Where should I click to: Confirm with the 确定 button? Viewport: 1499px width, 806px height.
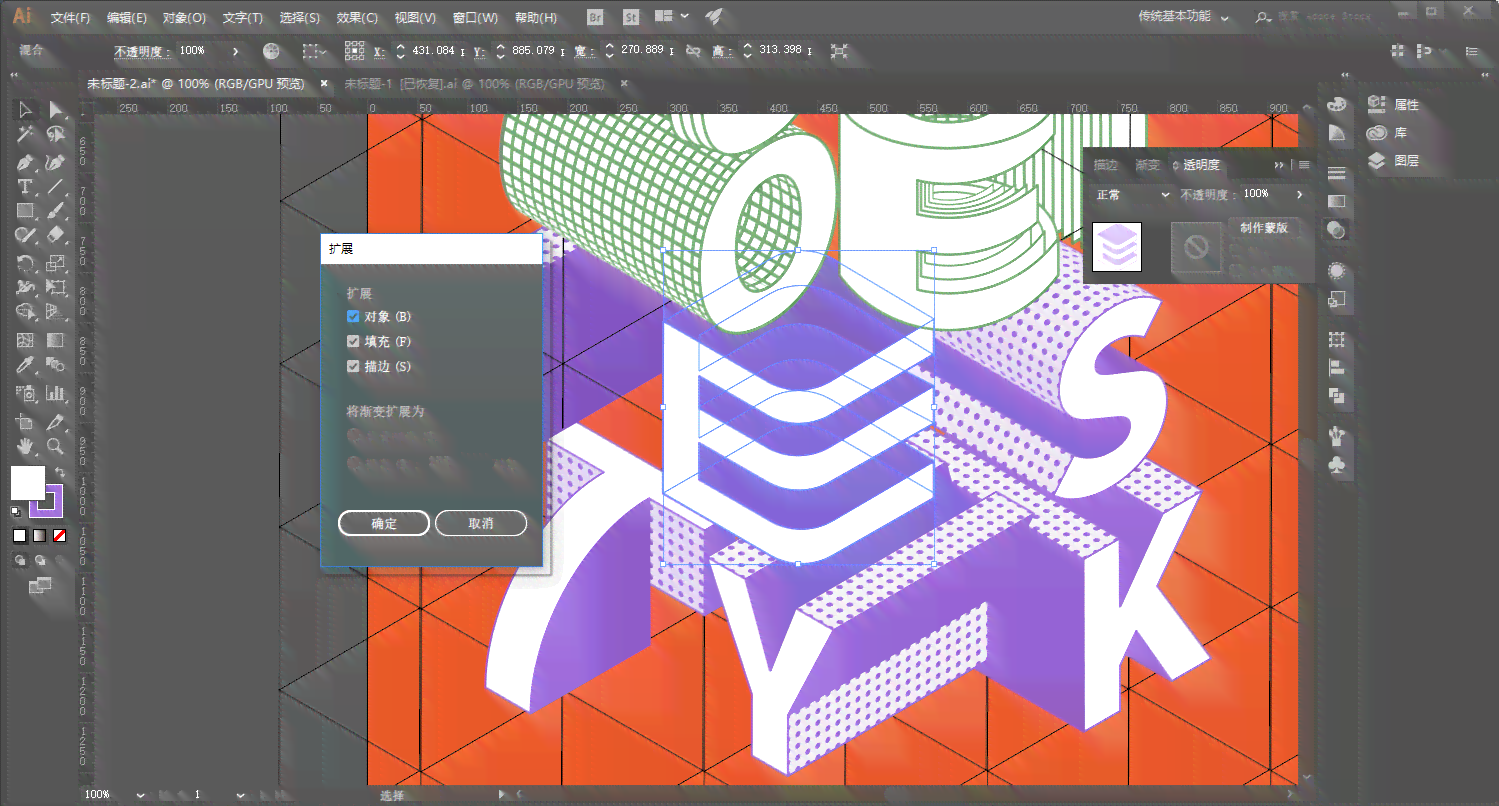tap(384, 523)
